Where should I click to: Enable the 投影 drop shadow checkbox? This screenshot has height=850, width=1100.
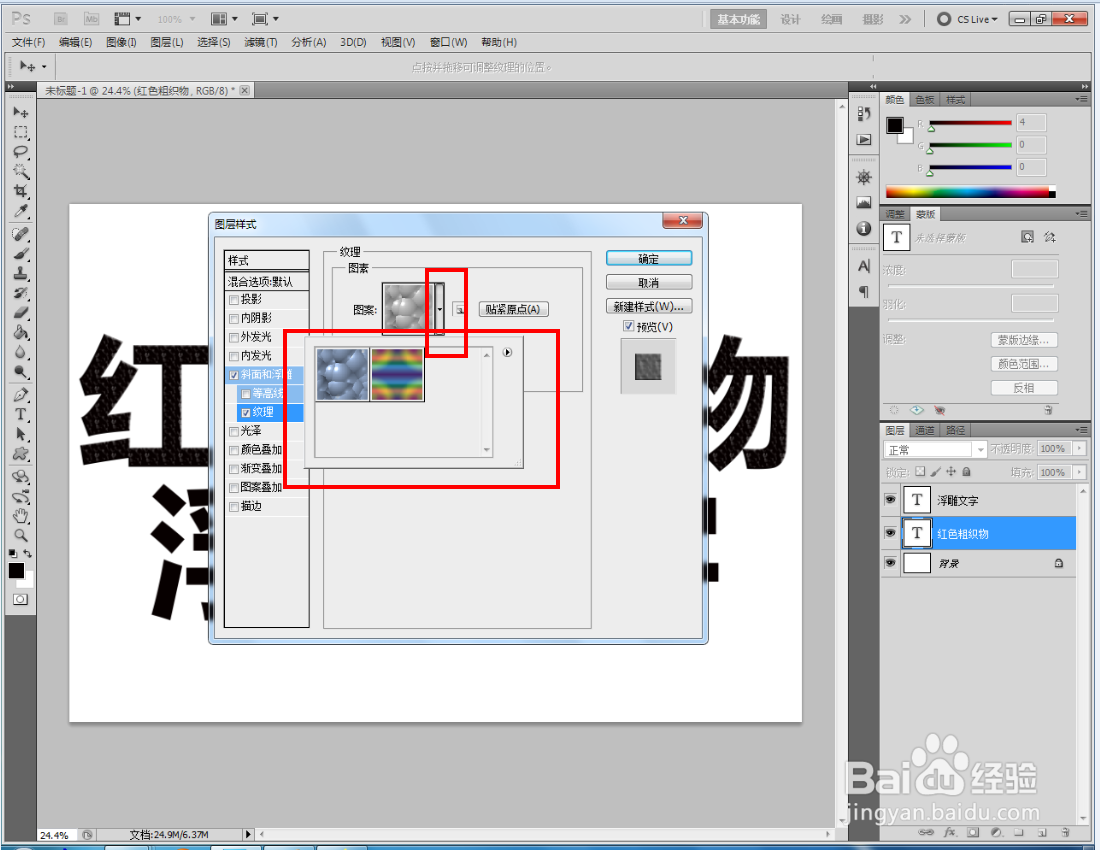tap(234, 299)
